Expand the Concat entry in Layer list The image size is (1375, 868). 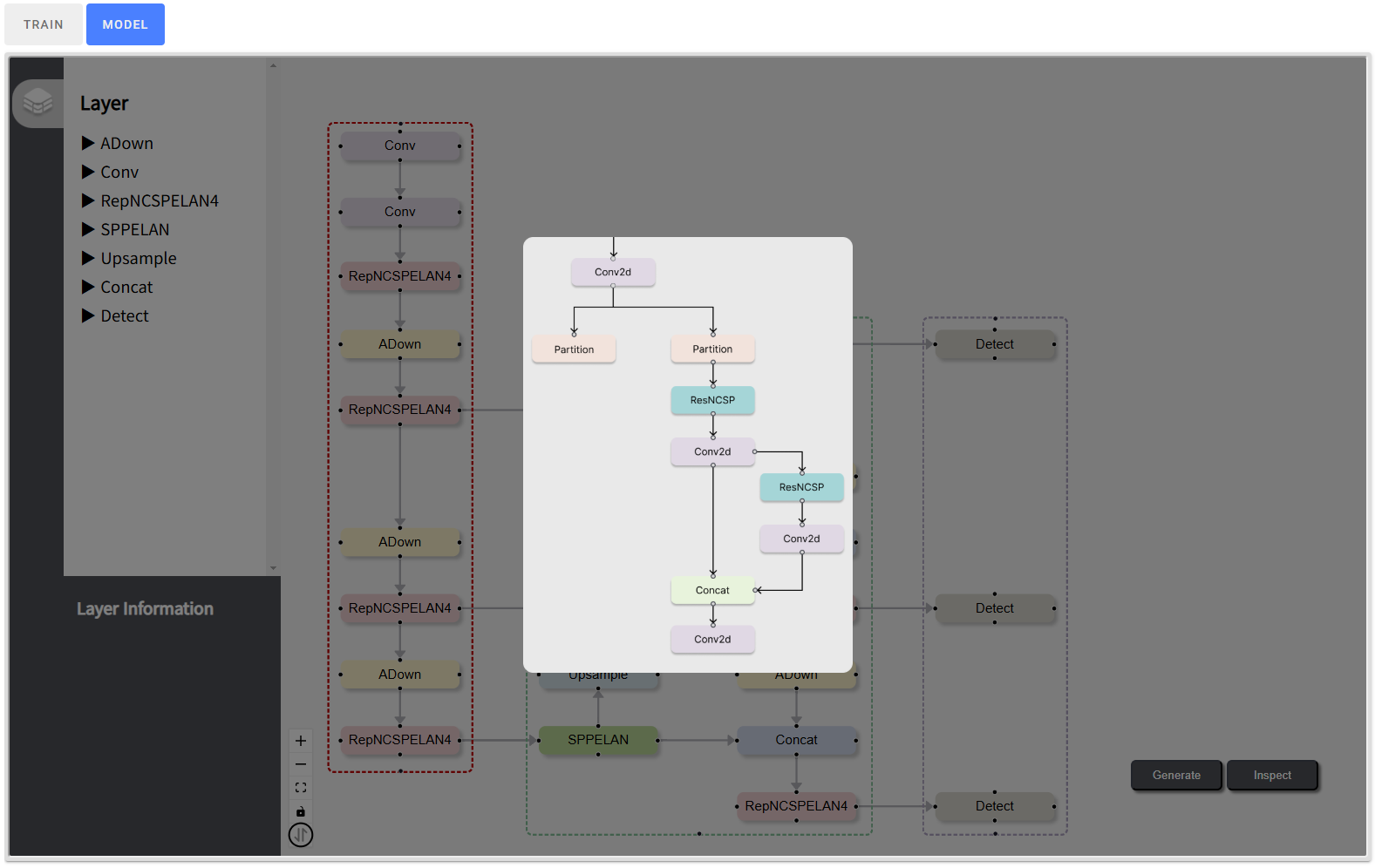point(118,287)
